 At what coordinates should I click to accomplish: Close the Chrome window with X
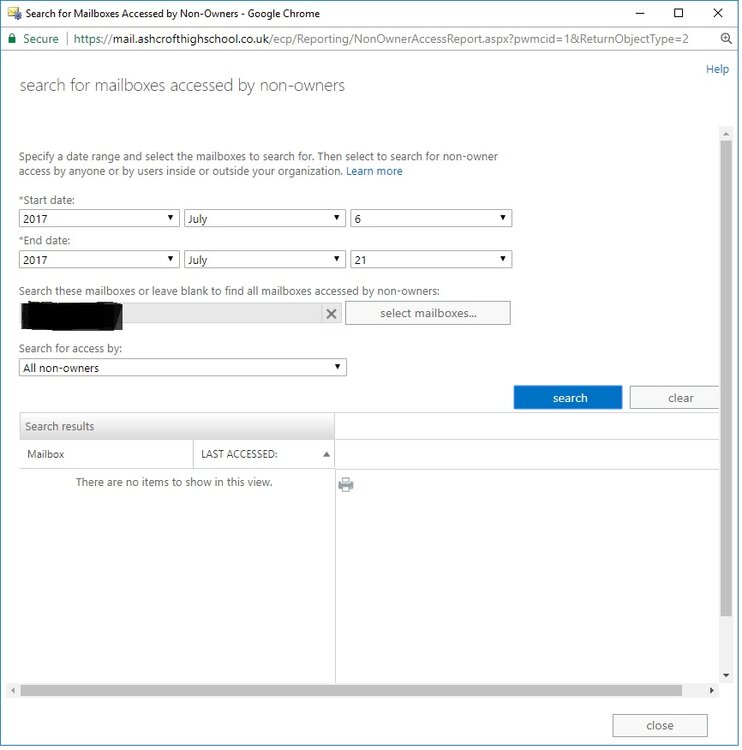[x=719, y=13]
